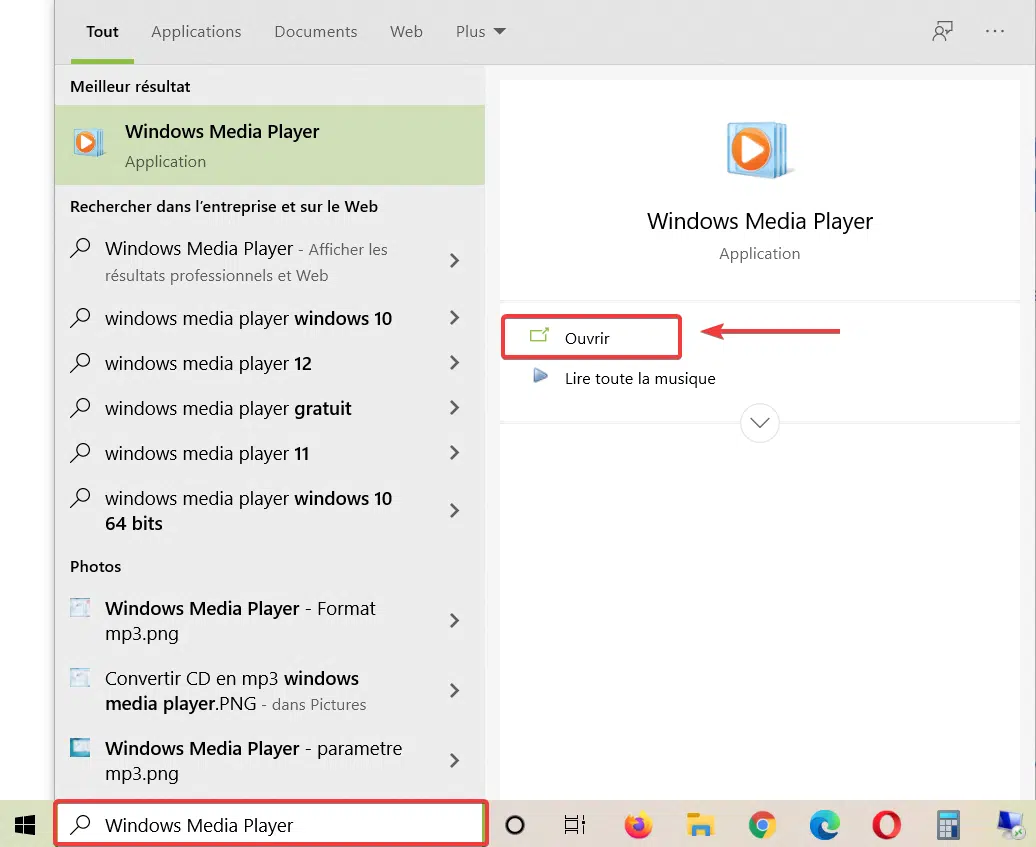Open the Calculator icon in taskbar

click(x=948, y=825)
